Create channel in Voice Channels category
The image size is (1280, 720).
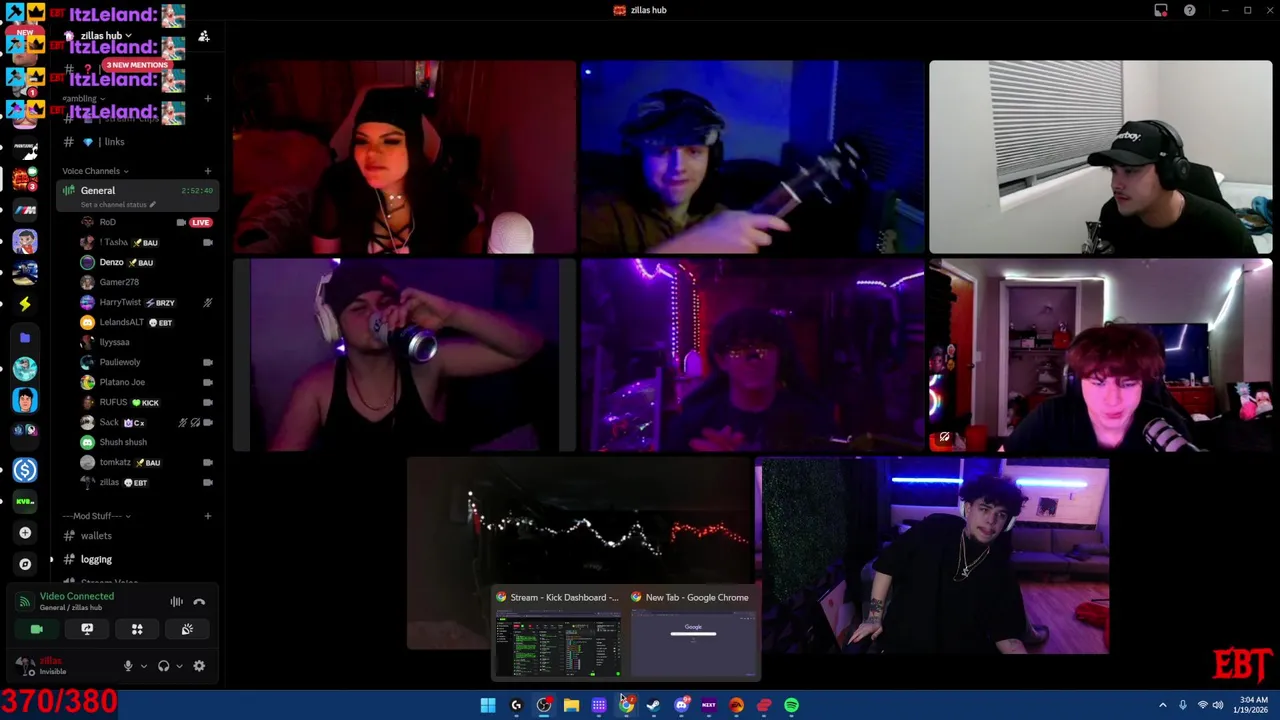pyautogui.click(x=207, y=171)
